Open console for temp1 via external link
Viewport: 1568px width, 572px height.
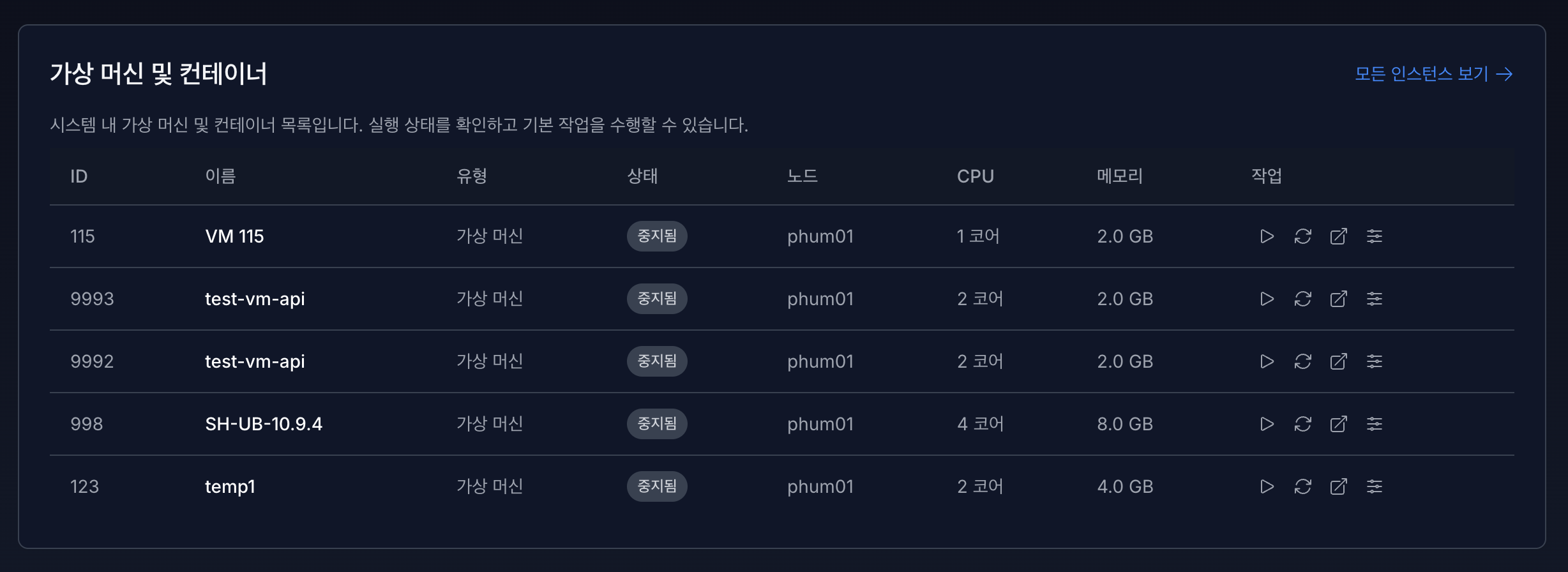coord(1339,486)
